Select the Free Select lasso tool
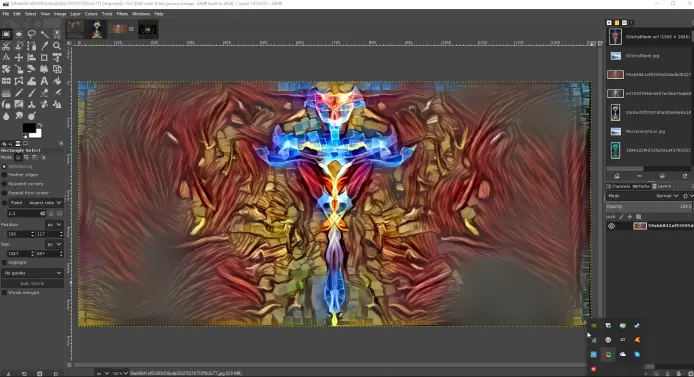The image size is (694, 377). 31,34
